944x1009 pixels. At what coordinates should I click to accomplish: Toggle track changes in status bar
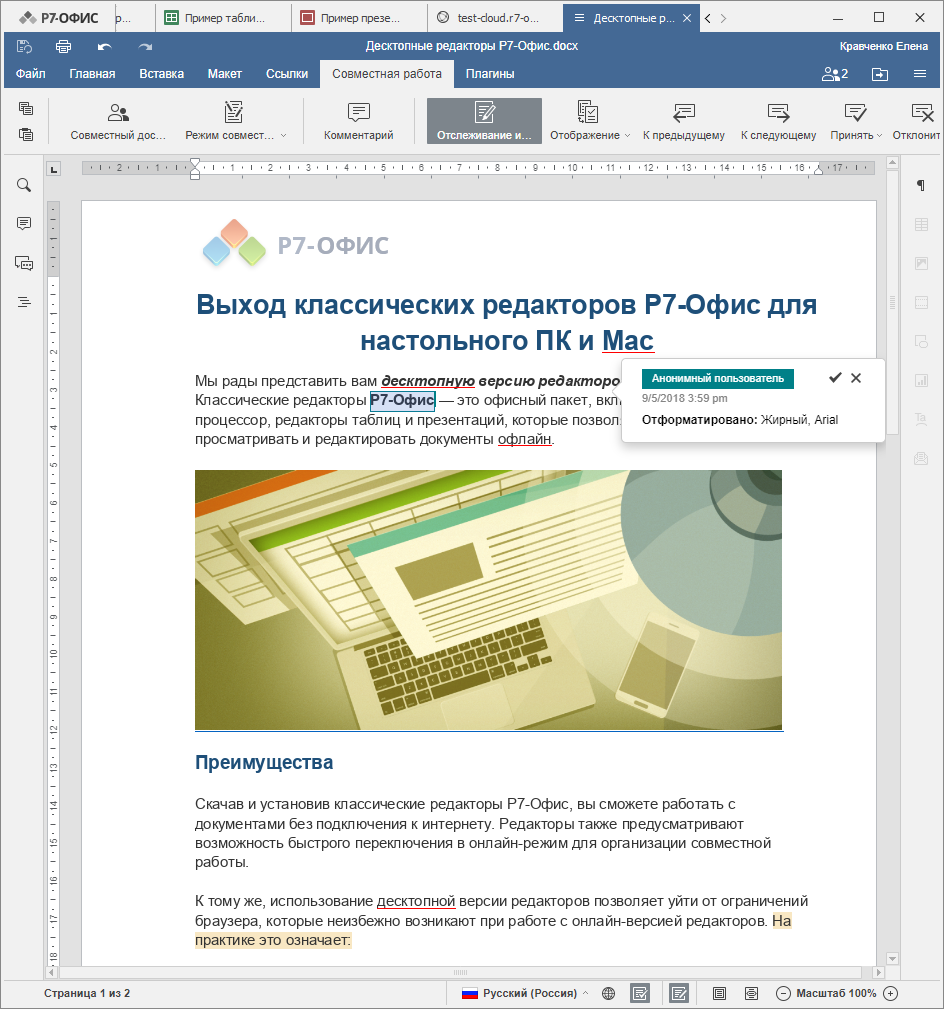point(679,994)
